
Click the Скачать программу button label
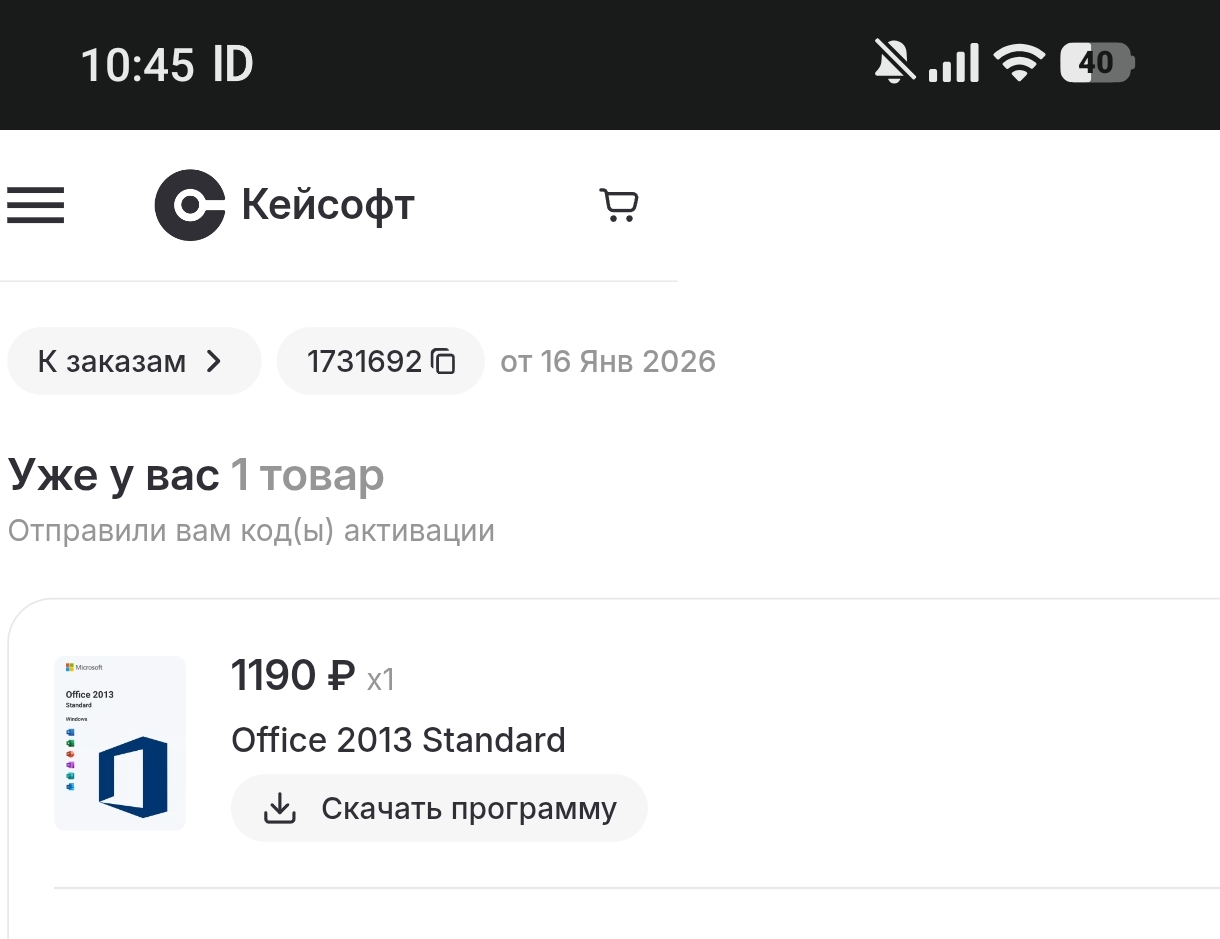468,808
